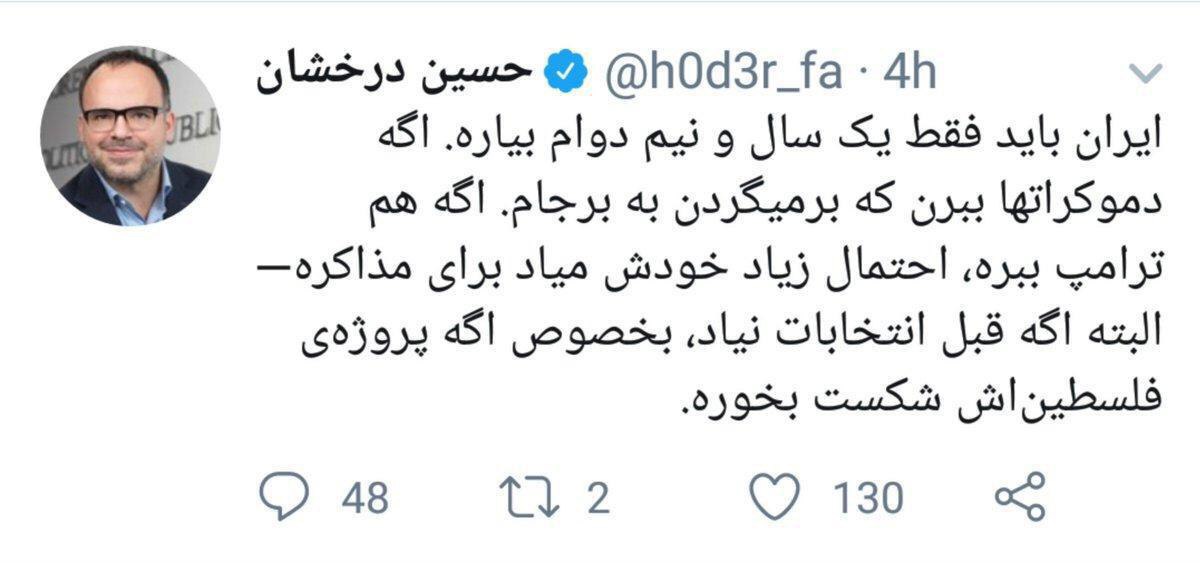1200x563 pixels.
Task: View the 2 retweets count
Action: [598, 498]
